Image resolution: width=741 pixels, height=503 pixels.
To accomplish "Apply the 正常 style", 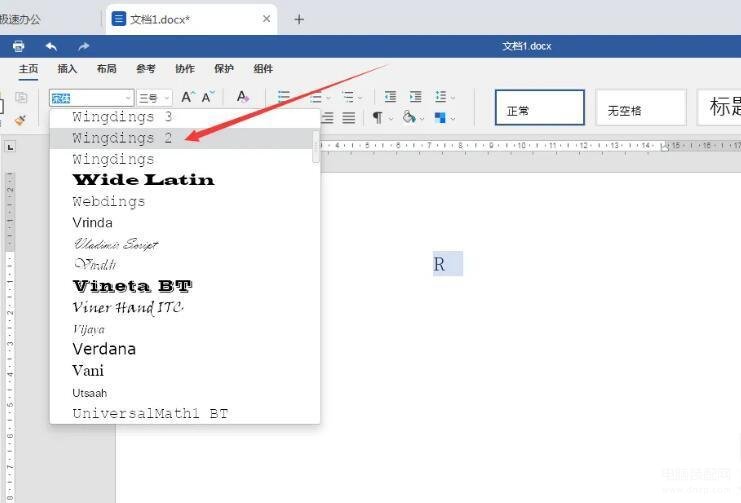I will 540,108.
